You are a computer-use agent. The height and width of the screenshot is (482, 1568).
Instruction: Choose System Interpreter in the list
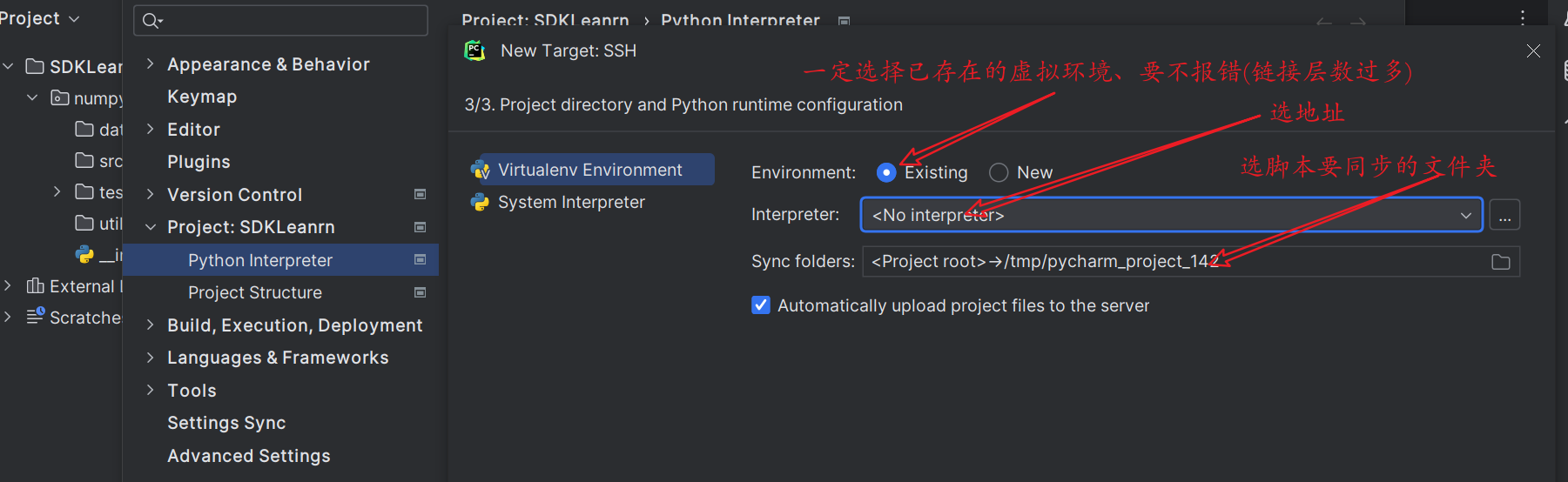pyautogui.click(x=571, y=202)
